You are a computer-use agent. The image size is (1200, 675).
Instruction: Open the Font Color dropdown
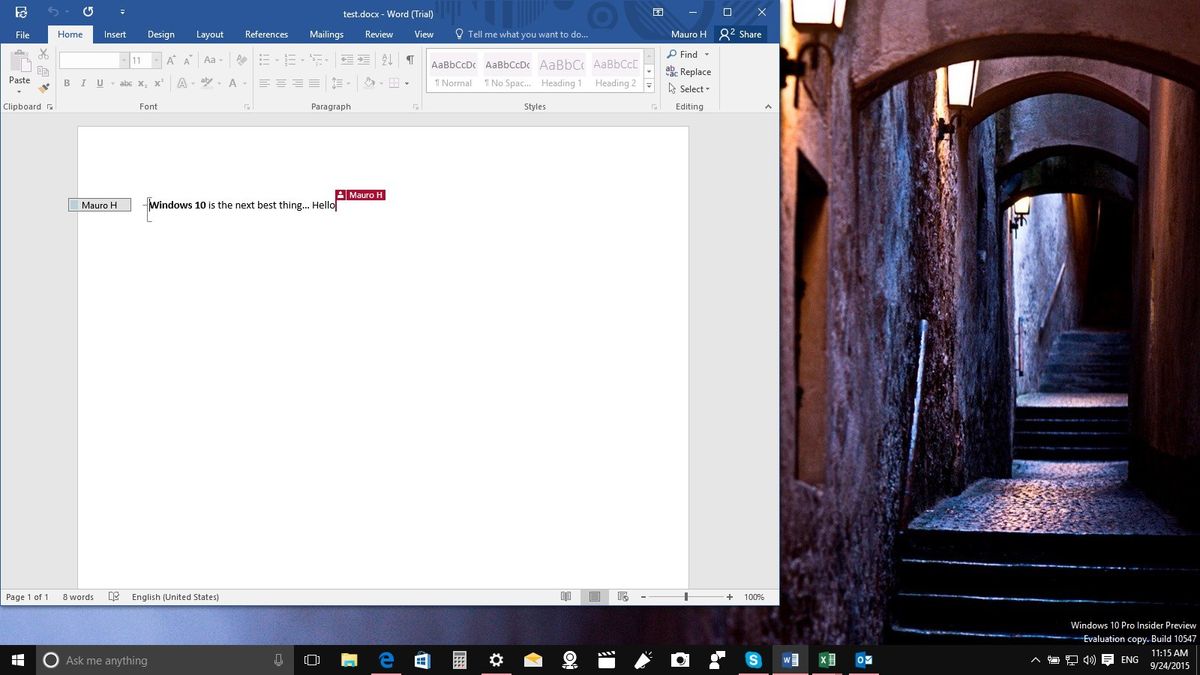241,83
